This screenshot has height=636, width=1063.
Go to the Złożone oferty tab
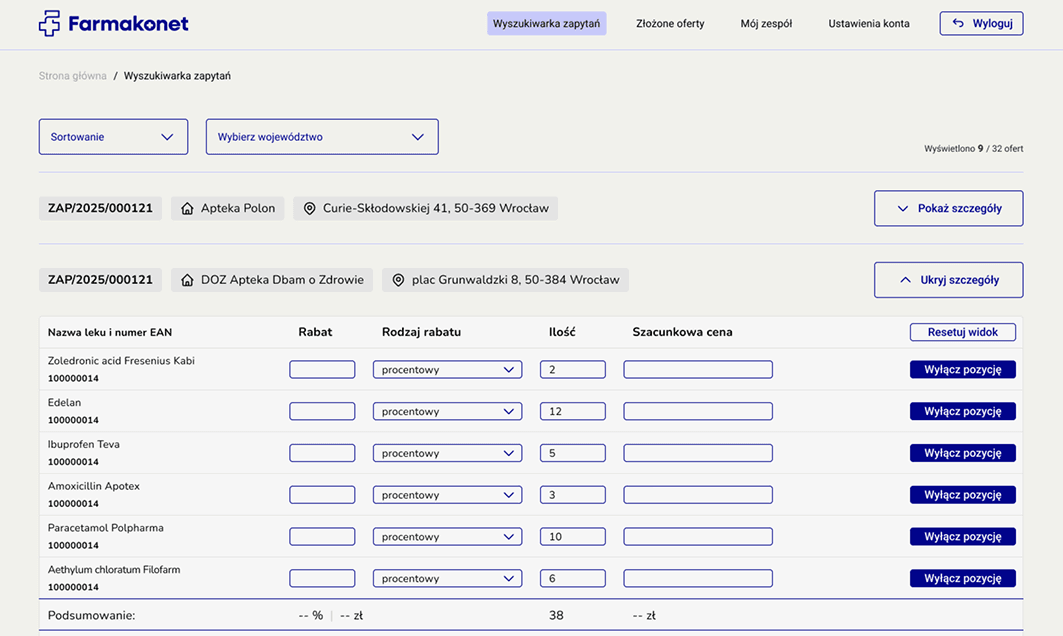point(670,24)
